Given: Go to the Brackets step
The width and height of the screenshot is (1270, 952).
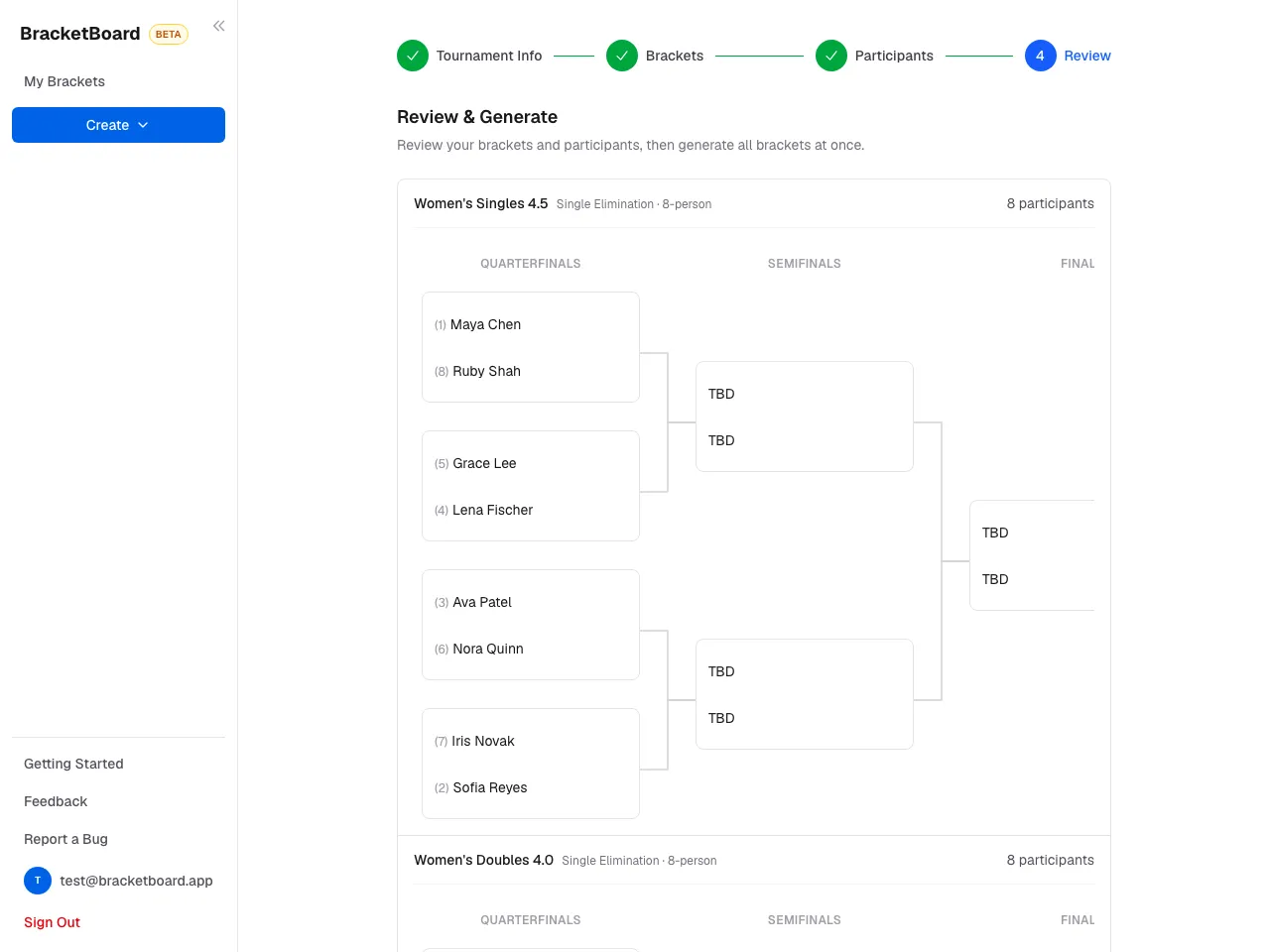Looking at the screenshot, I should [675, 56].
